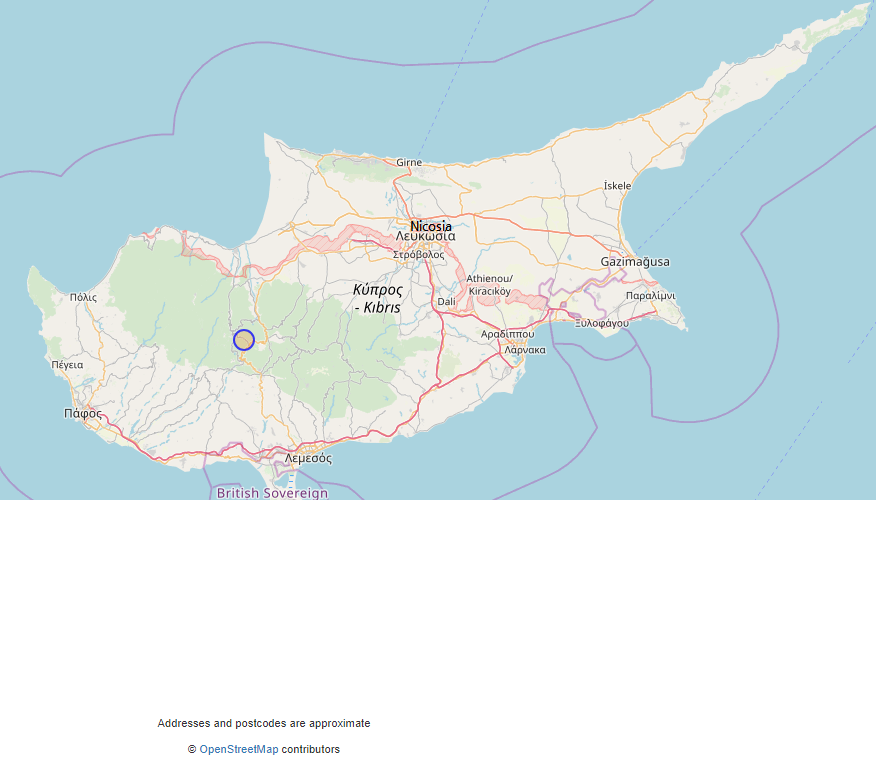876x759 pixels.
Task: Select the Girne label on map
Action: [x=409, y=163]
